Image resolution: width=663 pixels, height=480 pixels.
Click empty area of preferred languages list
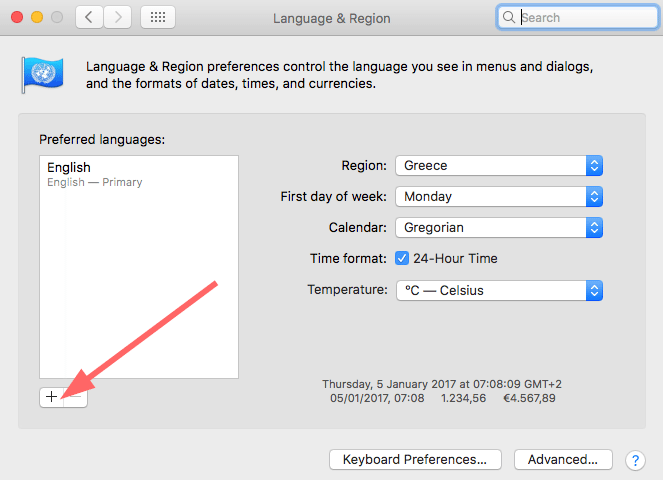pyautogui.click(x=139, y=284)
